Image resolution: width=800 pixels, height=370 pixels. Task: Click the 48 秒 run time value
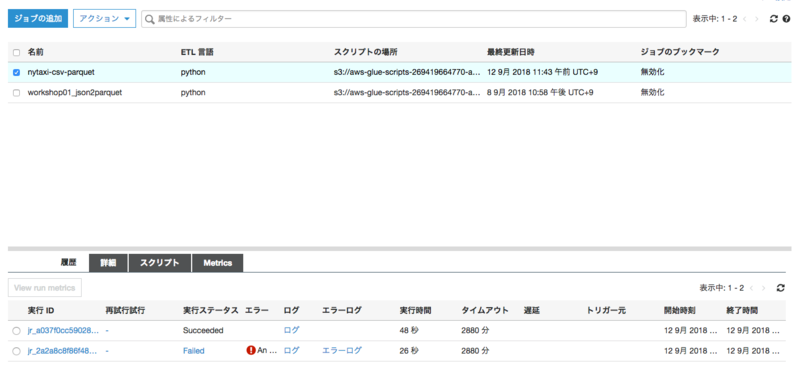[409, 330]
